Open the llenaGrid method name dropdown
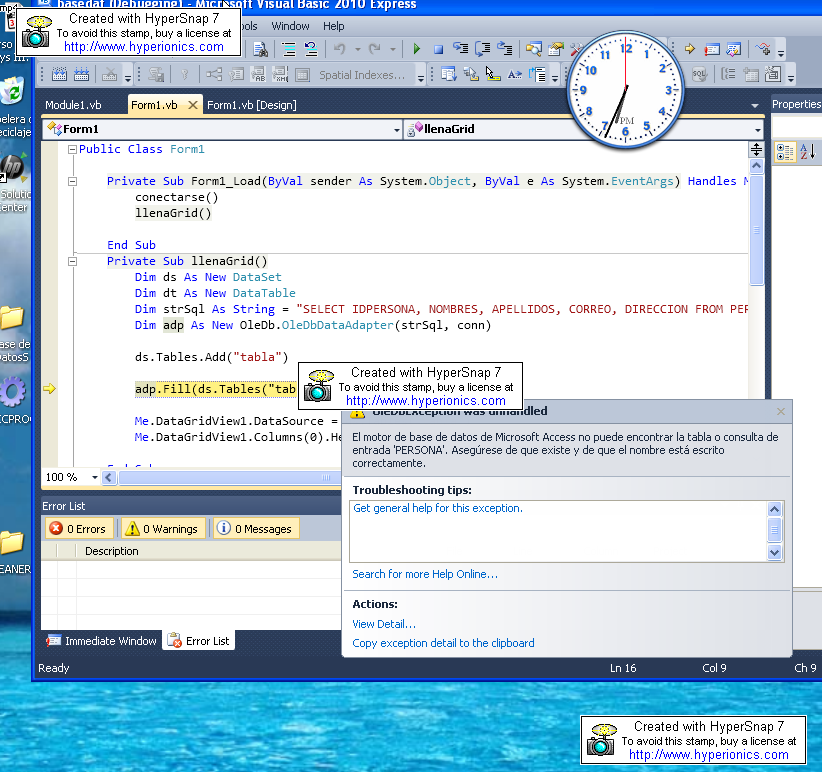Screen dimensions: 822x772 (758, 129)
